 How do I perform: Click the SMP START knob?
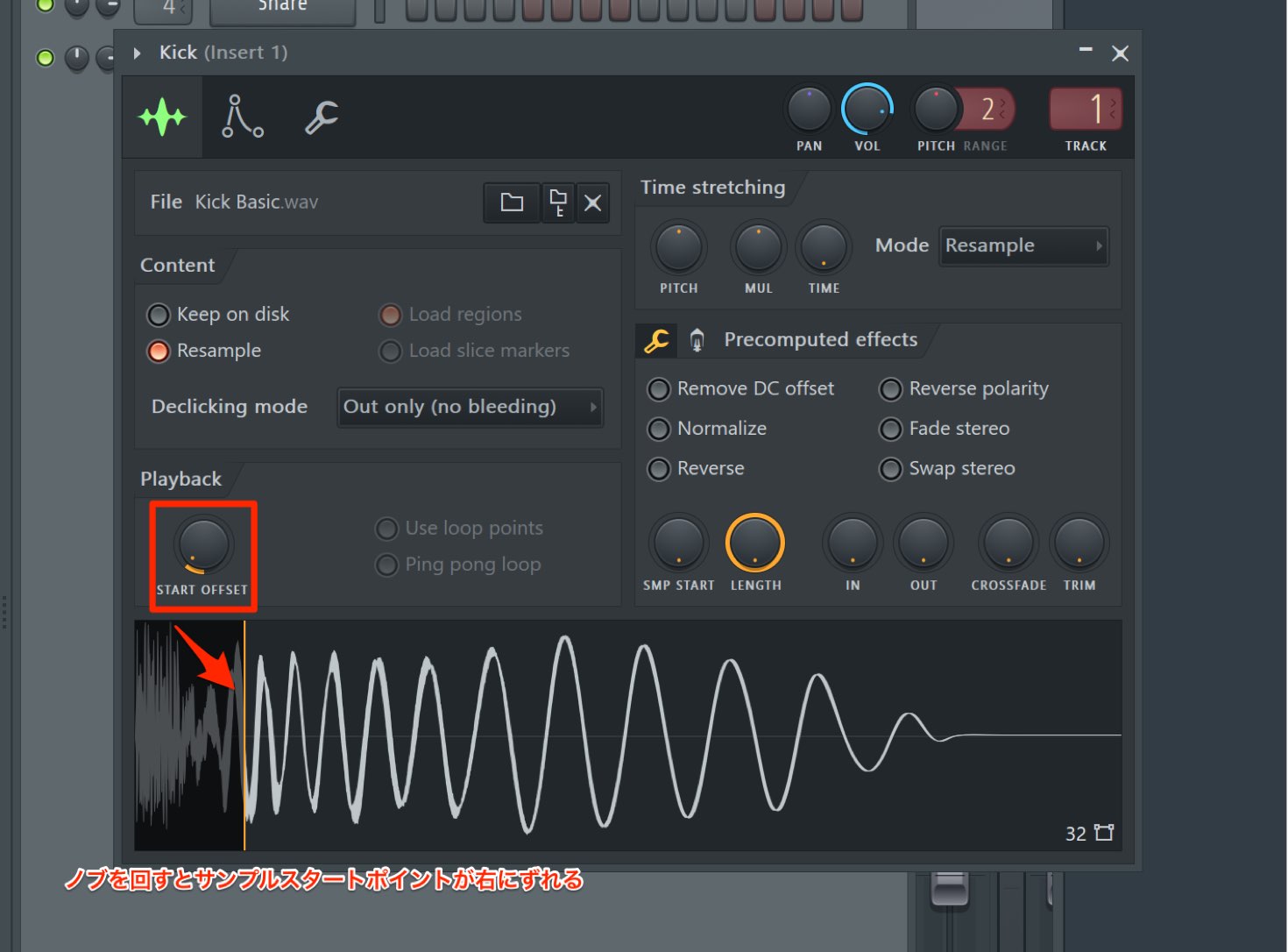tap(679, 543)
